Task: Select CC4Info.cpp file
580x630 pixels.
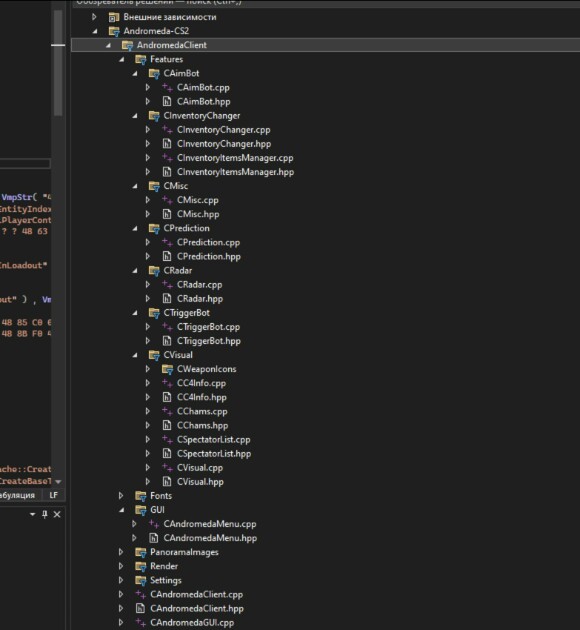Action: tap(201, 383)
